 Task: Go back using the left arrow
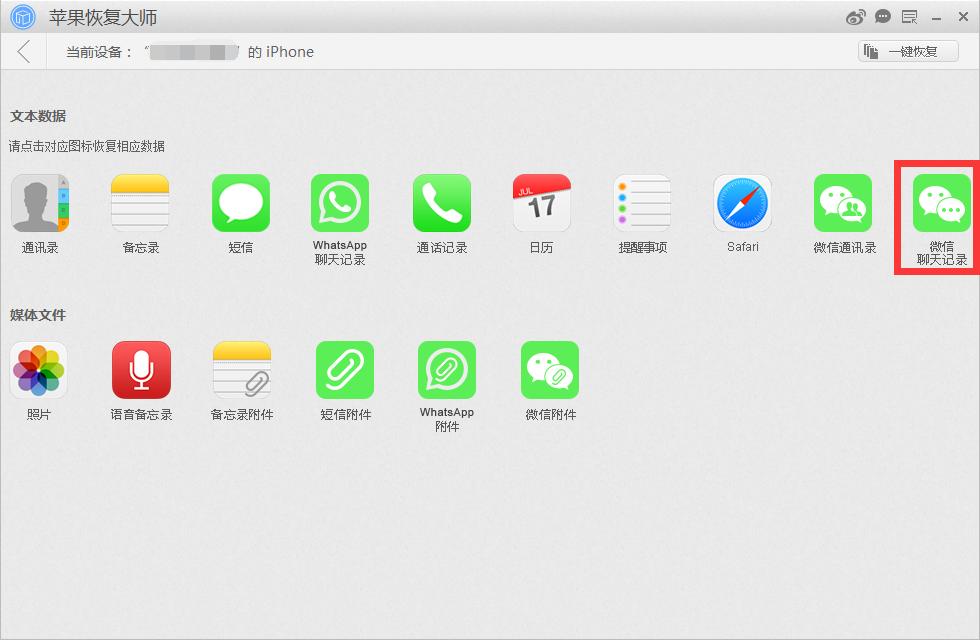coord(20,52)
